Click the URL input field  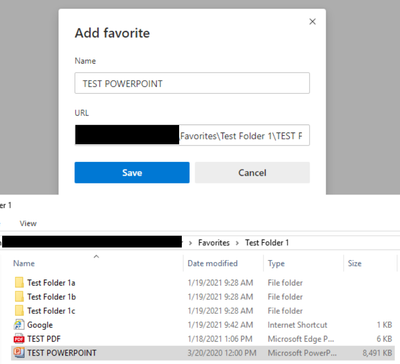coord(192,135)
